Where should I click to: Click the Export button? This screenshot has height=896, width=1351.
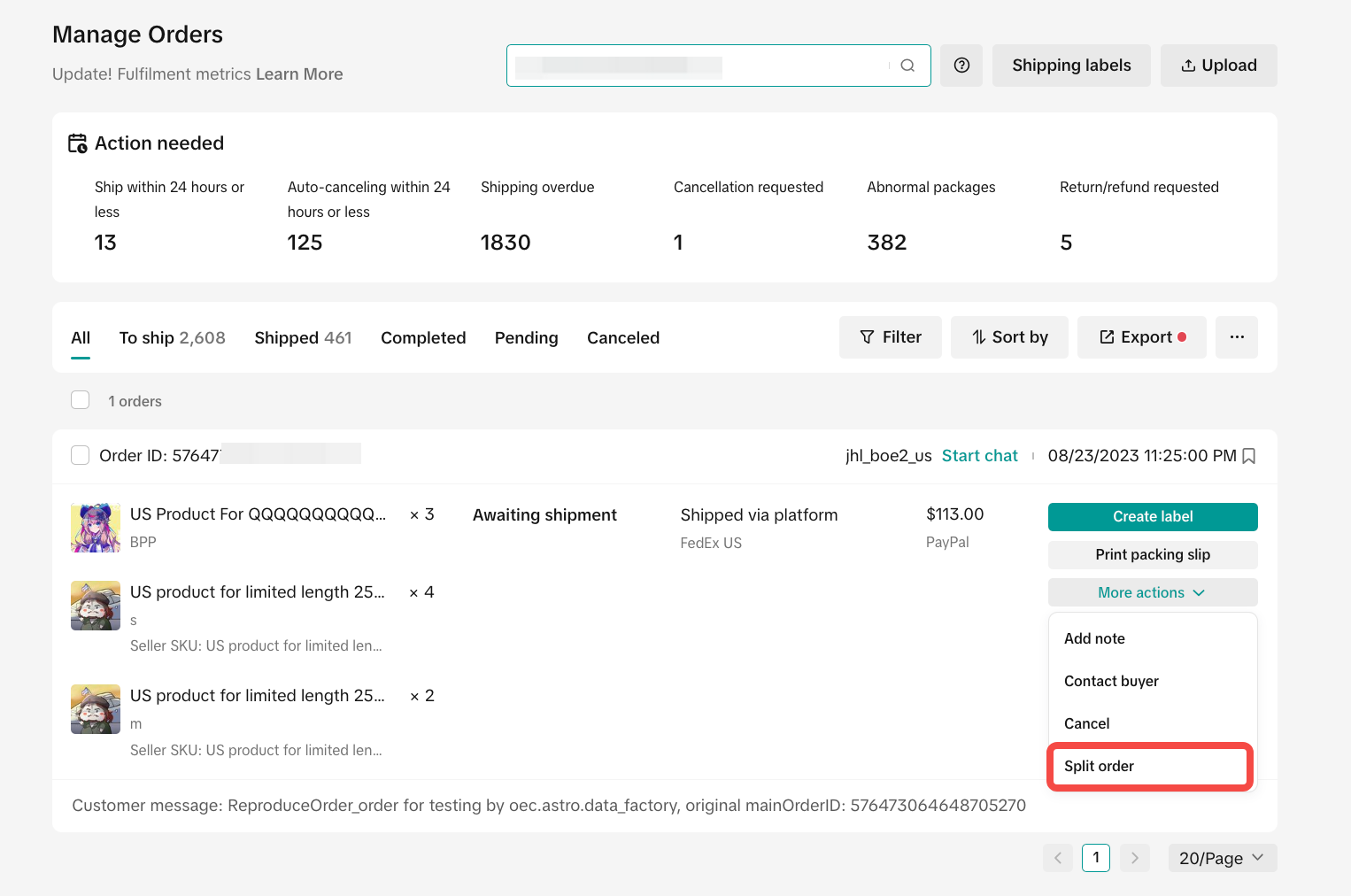click(1141, 337)
